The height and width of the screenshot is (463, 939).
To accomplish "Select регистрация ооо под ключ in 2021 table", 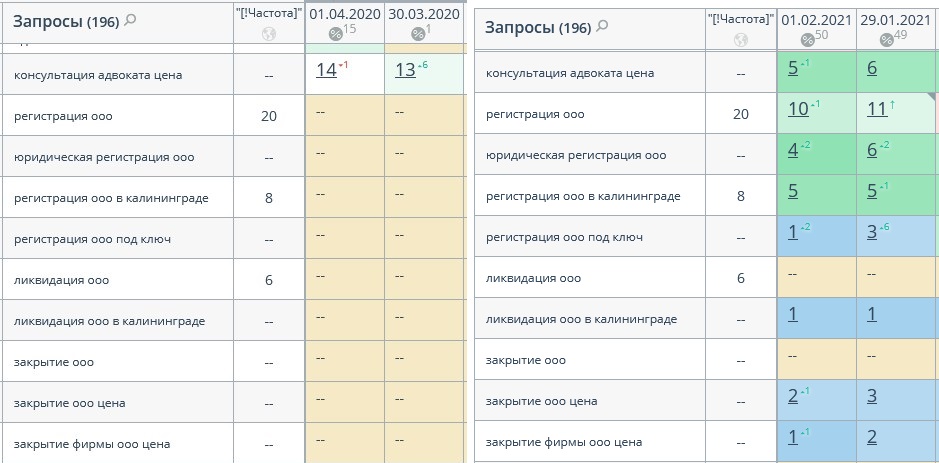I will point(565,238).
